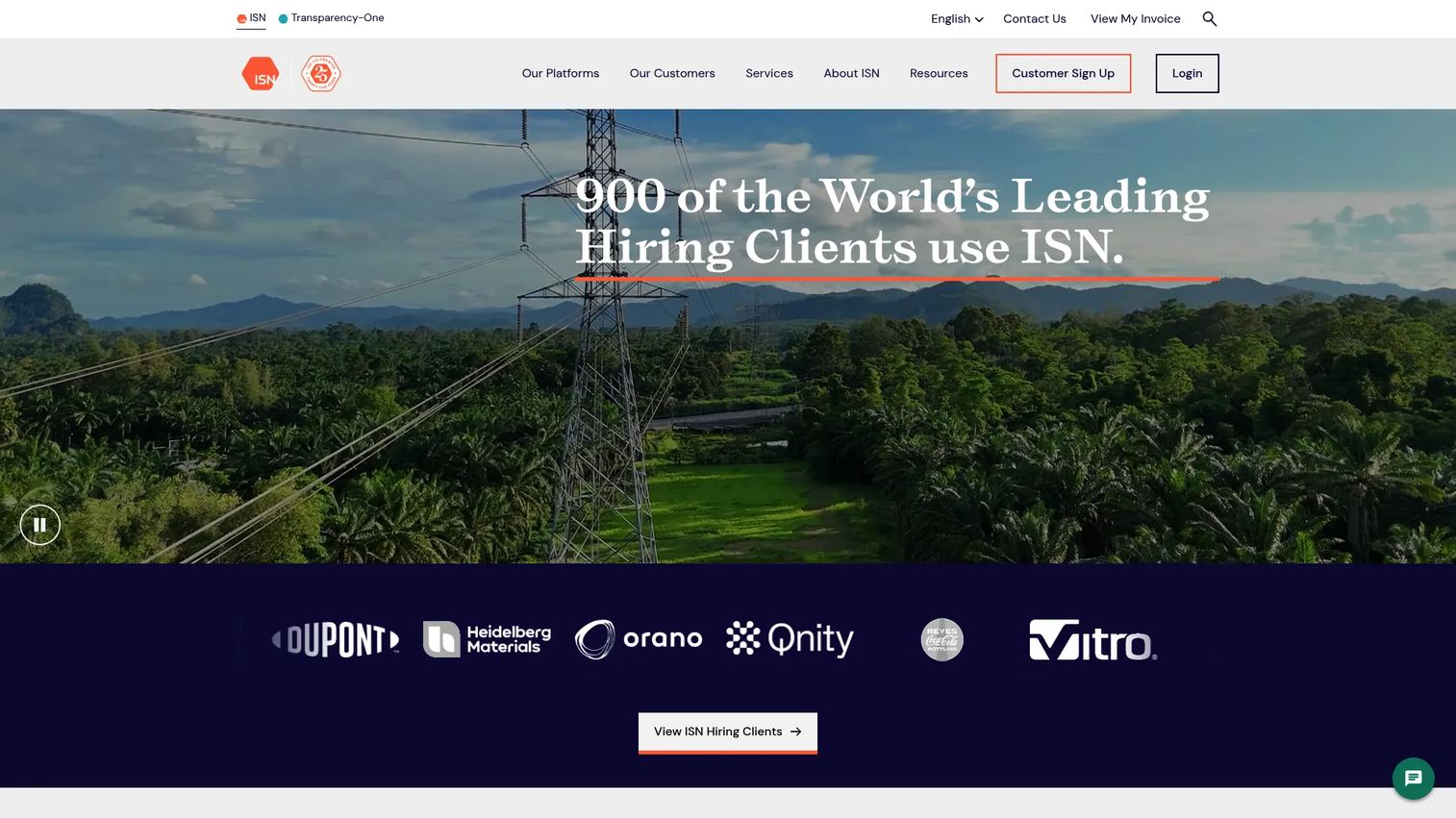Click the anniversary badge logo beside ISN

pyautogui.click(x=321, y=73)
